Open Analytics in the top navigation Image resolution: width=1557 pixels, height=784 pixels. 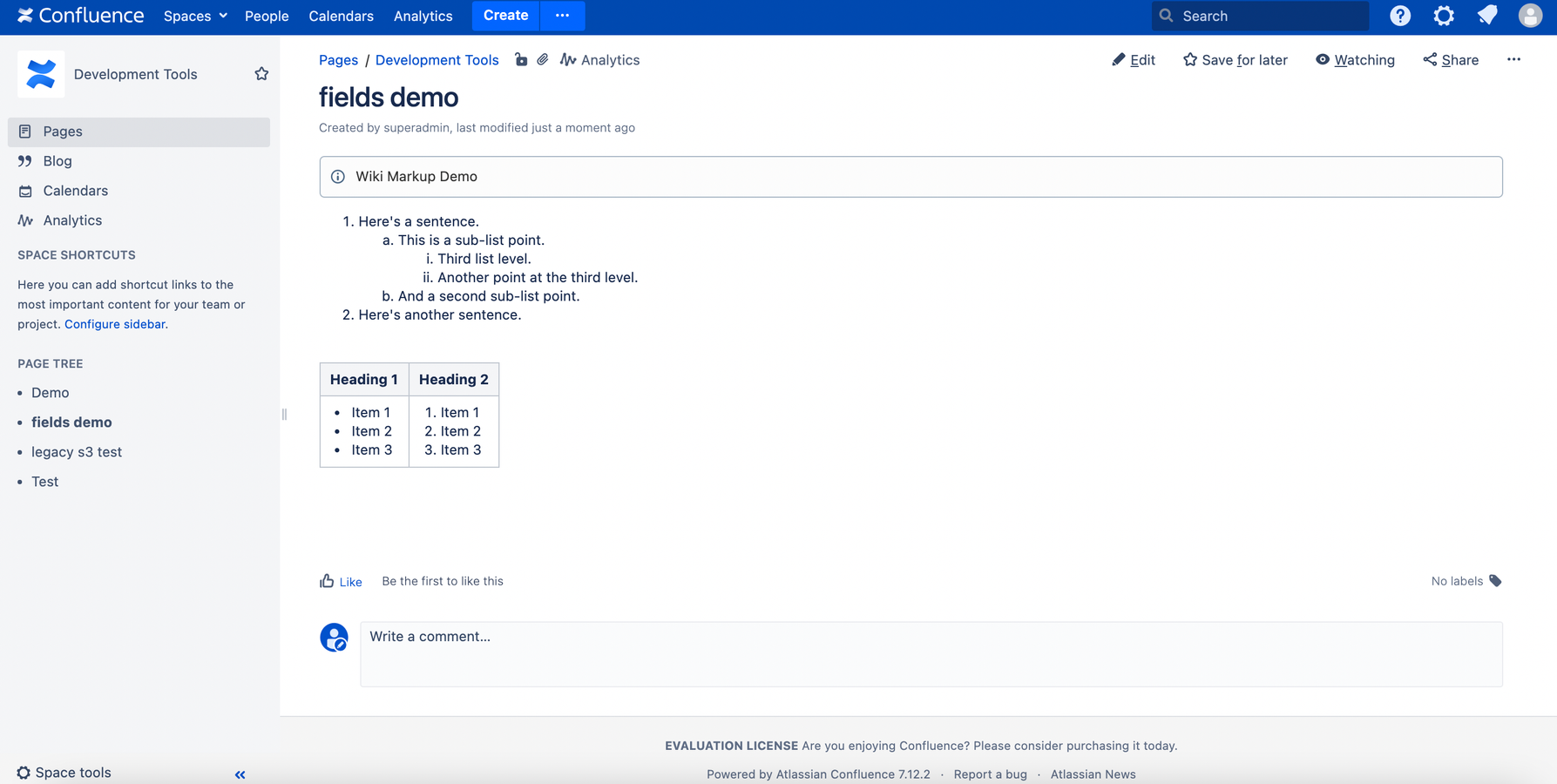click(423, 16)
